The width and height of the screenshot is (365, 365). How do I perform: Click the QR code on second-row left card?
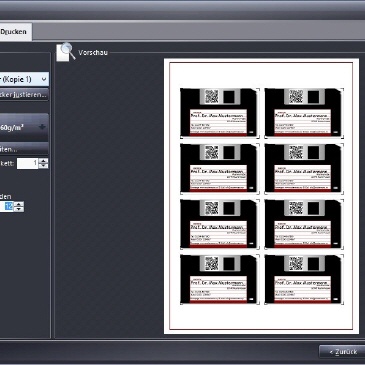[212, 152]
